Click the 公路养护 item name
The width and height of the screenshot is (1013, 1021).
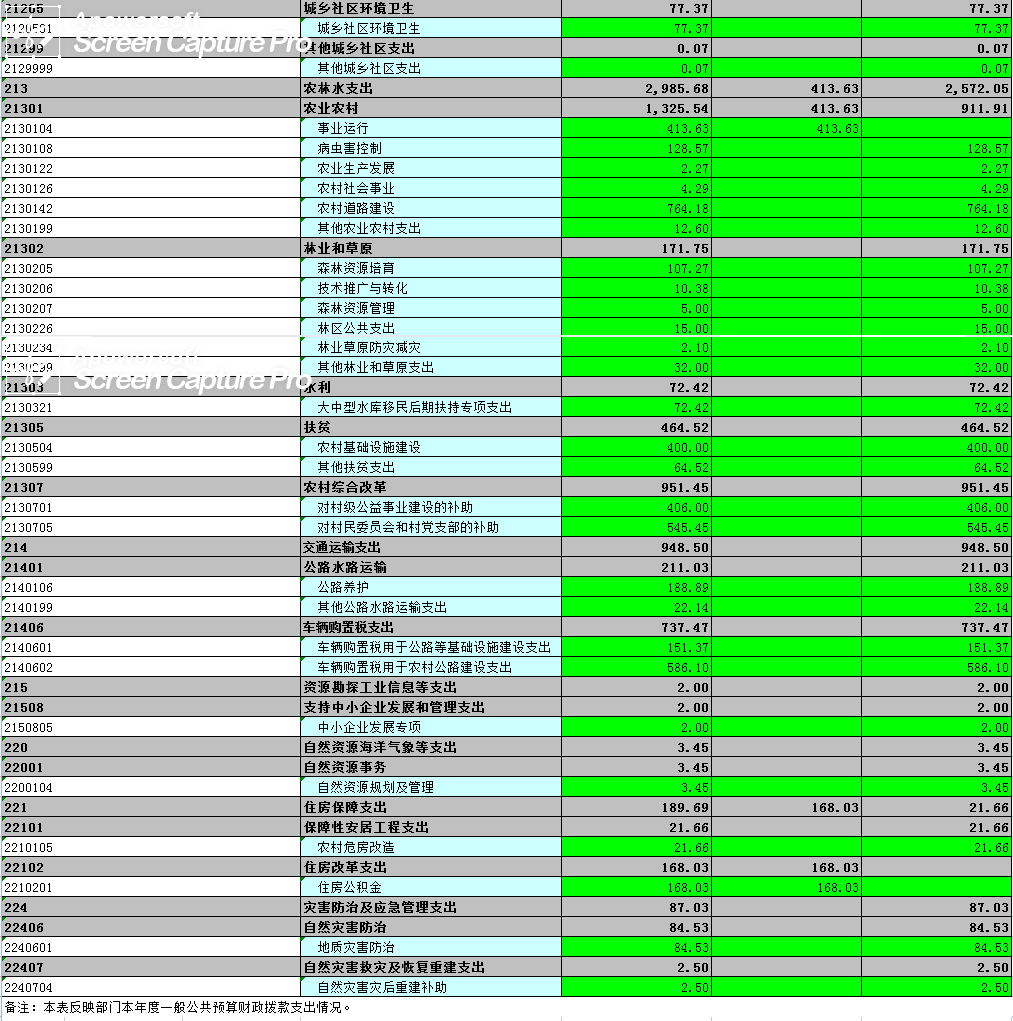(x=431, y=587)
